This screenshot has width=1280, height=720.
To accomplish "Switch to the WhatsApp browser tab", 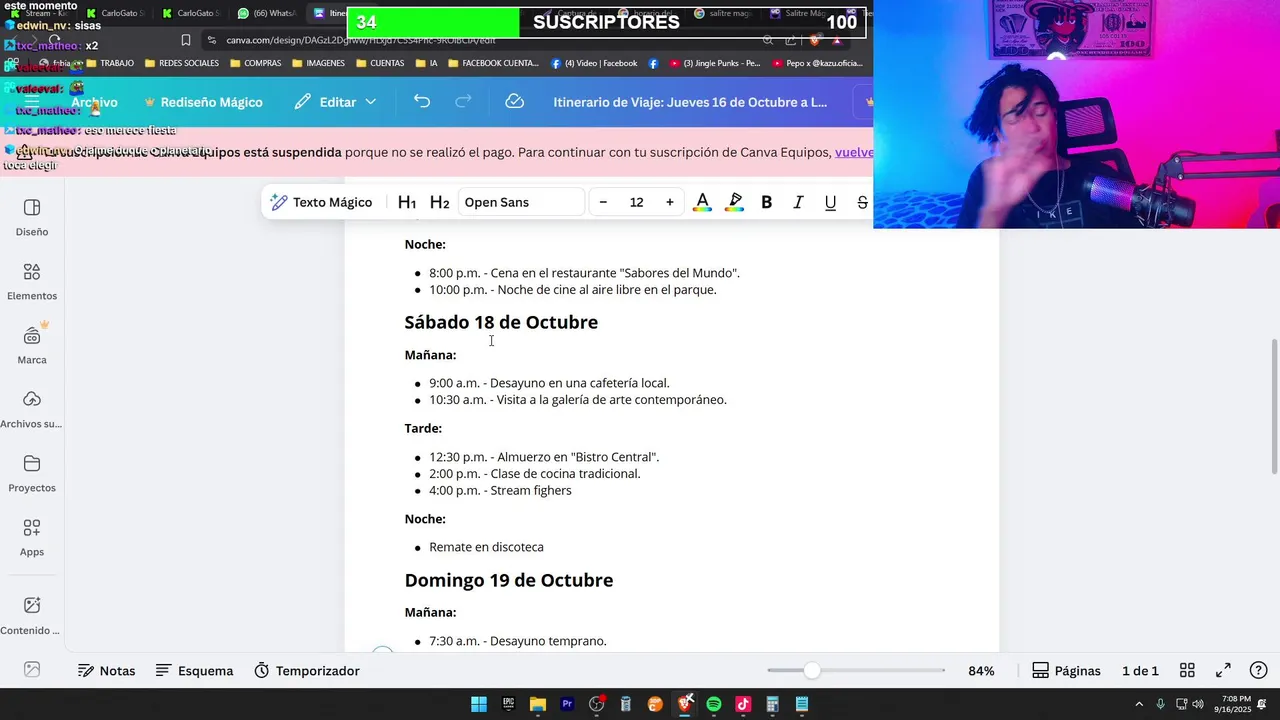I will (267, 13).
